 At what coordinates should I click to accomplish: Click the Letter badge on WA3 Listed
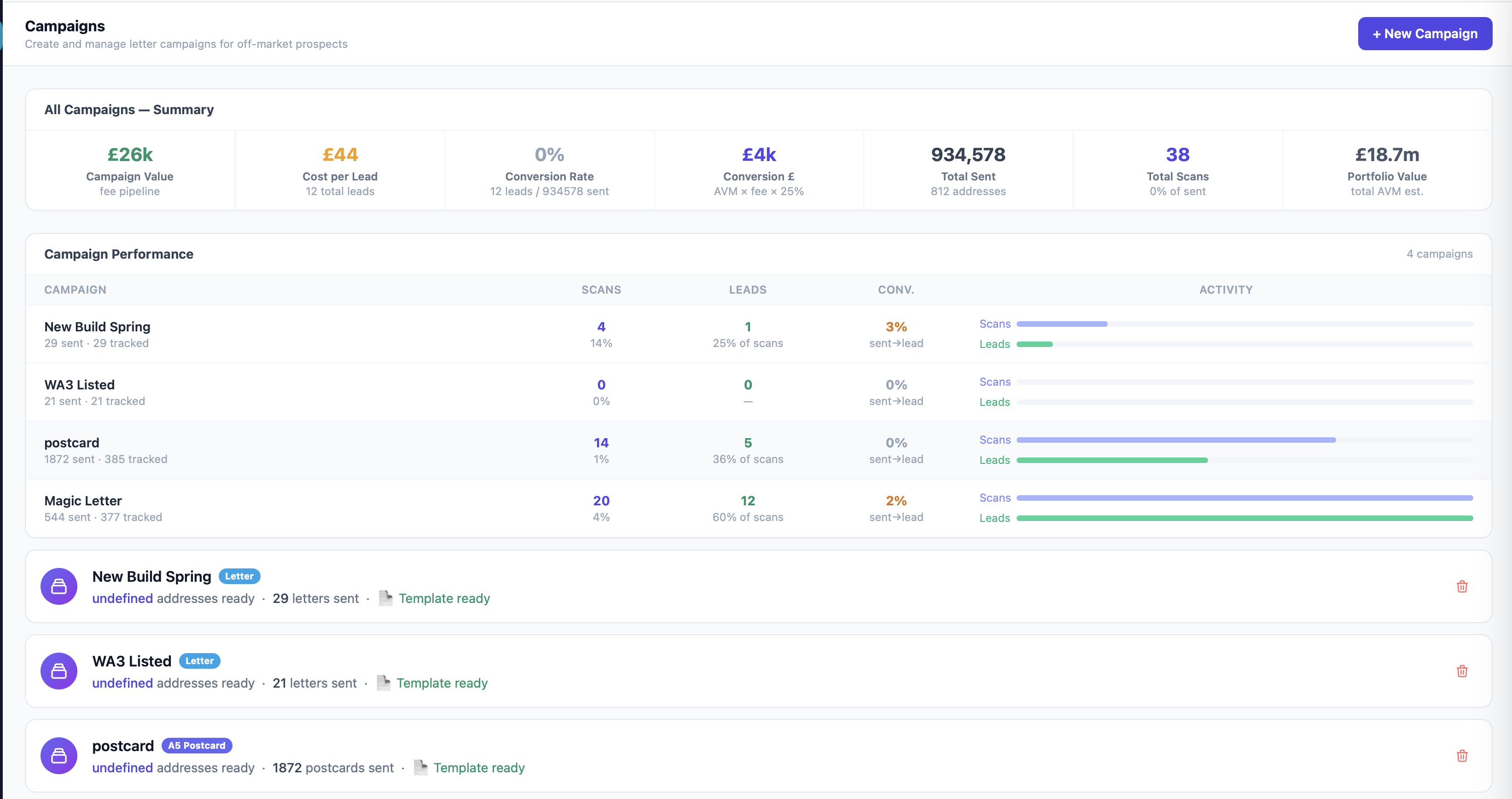pyautogui.click(x=199, y=660)
